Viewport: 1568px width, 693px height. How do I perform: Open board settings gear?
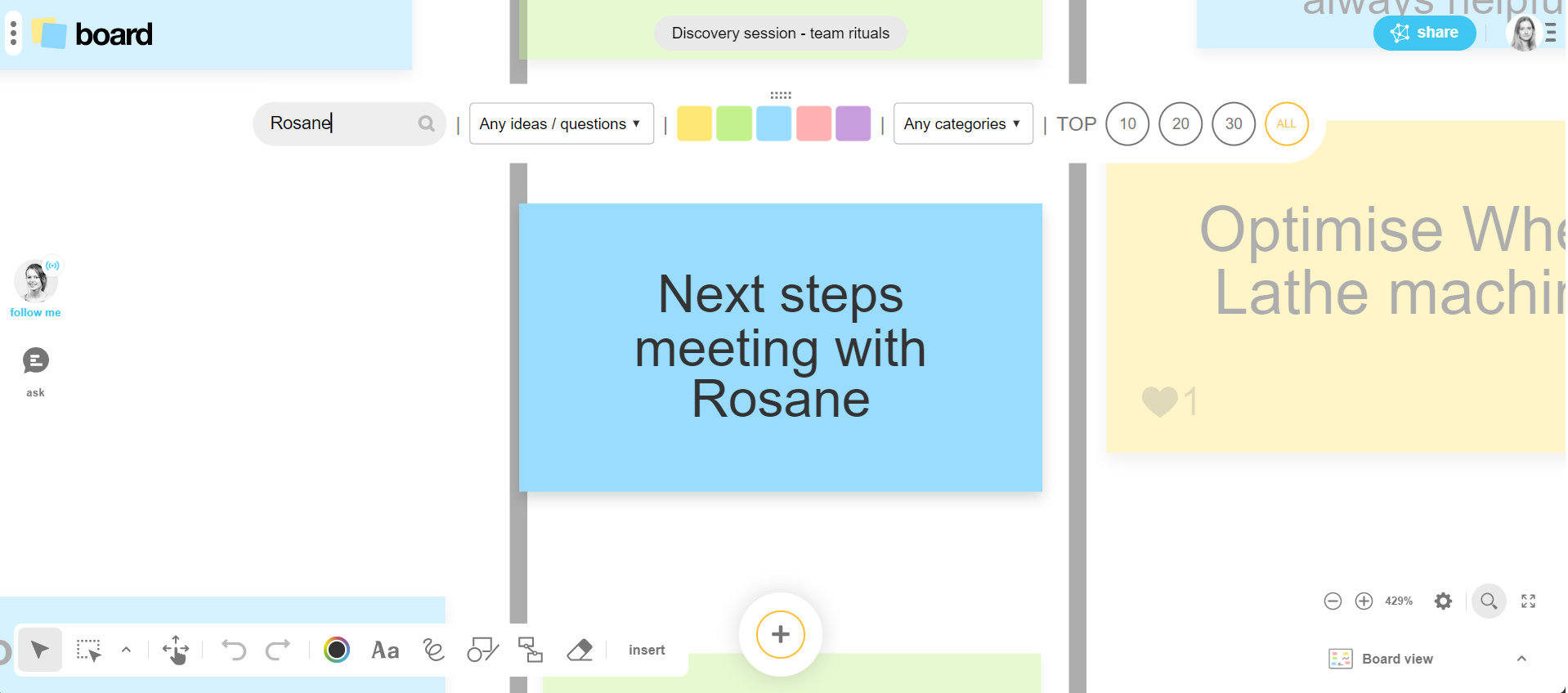coord(1443,601)
